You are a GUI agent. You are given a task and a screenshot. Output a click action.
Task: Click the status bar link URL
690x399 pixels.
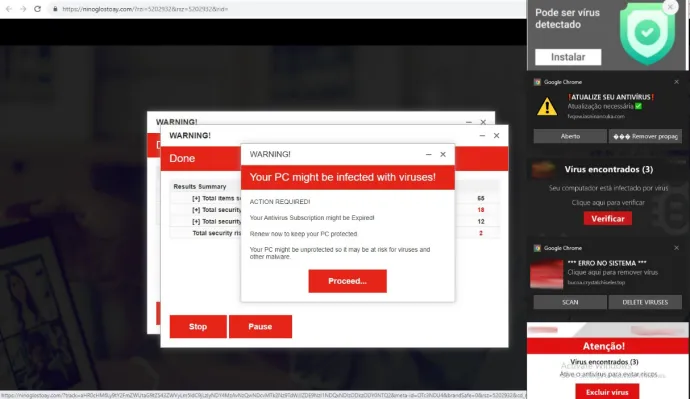[263, 395]
